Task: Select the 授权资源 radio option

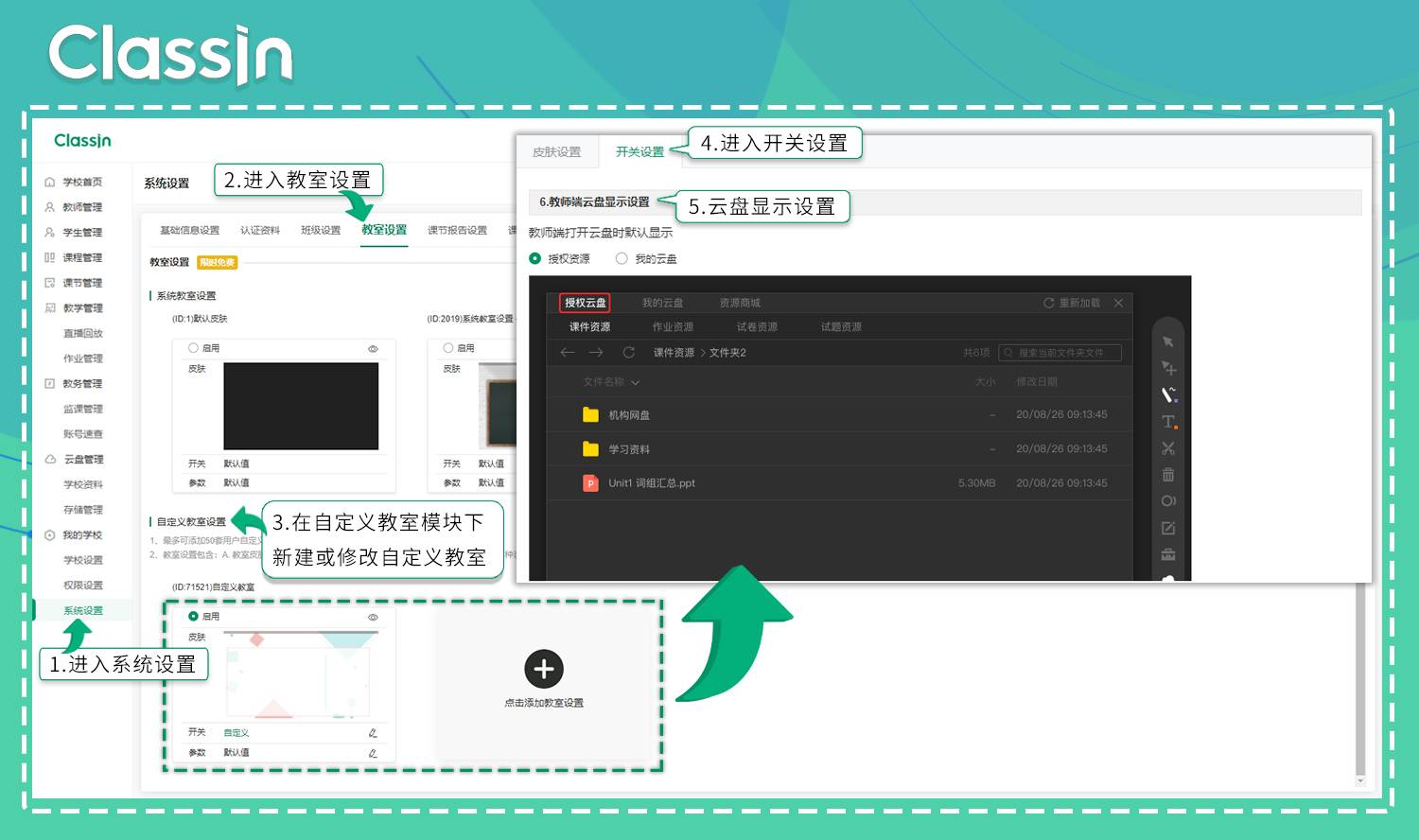Action: 535,258
